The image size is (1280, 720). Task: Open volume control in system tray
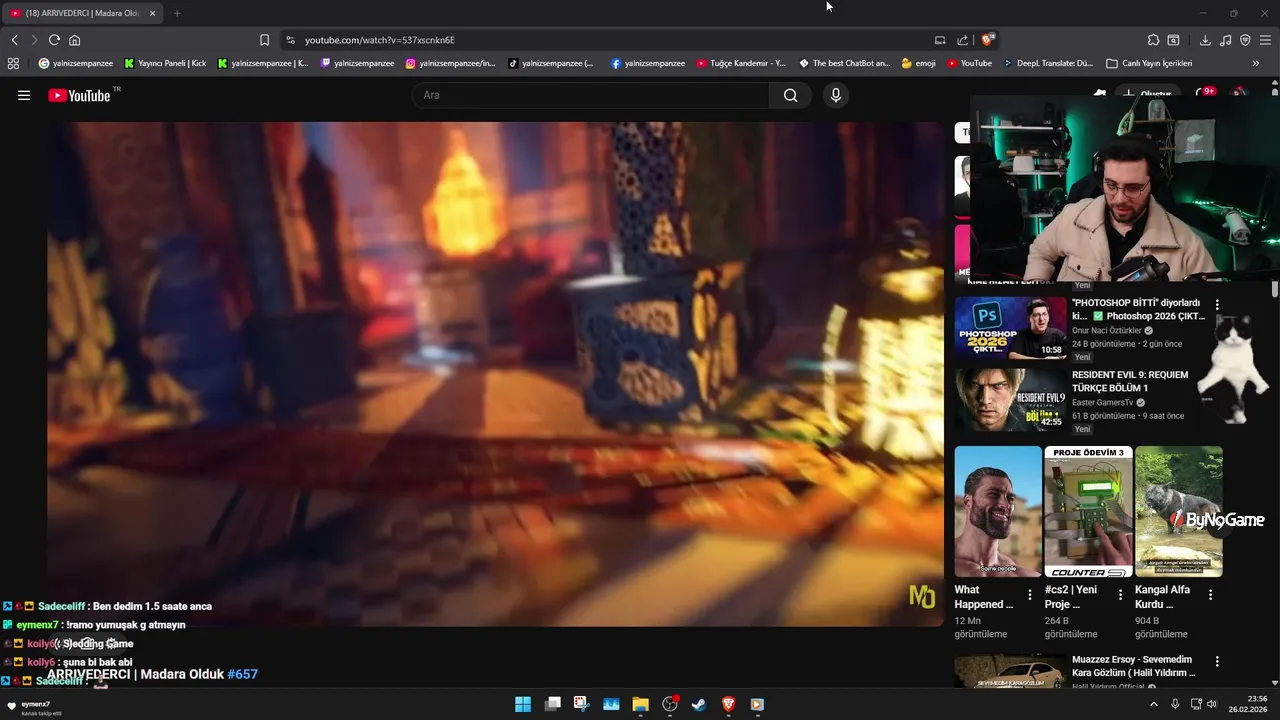point(1212,704)
